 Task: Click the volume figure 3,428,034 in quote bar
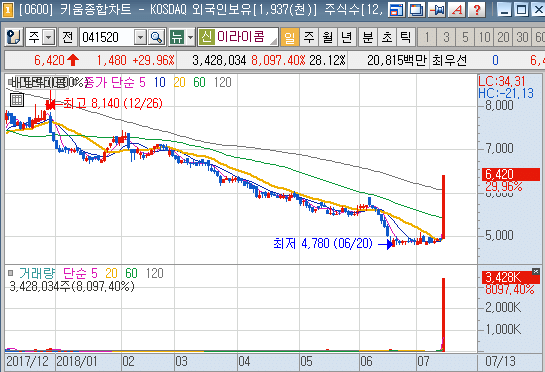coord(219,60)
